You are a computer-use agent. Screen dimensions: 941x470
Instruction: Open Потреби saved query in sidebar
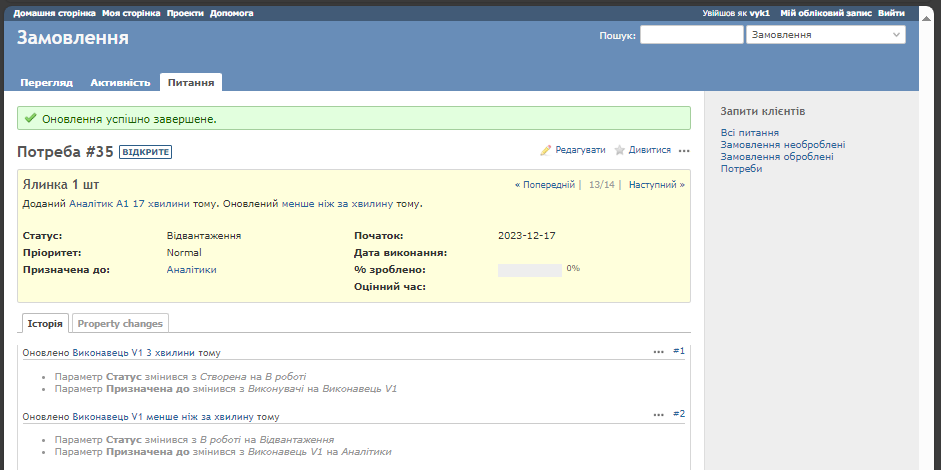tap(741, 169)
